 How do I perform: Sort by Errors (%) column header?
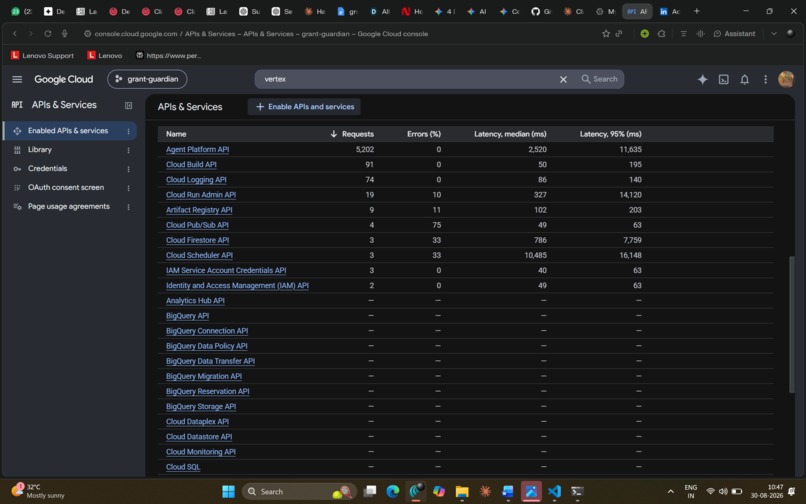click(x=424, y=134)
